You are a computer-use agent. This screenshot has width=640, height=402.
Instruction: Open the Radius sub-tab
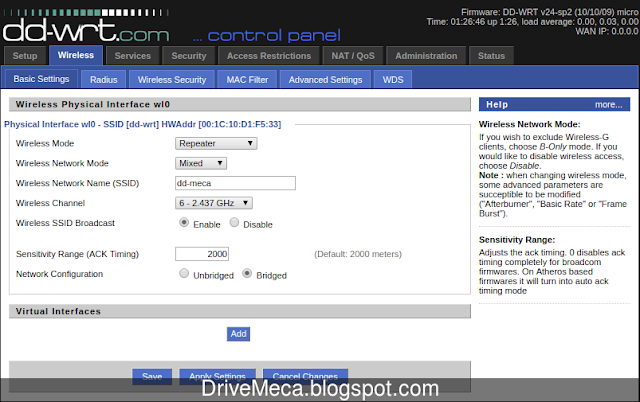(x=104, y=80)
